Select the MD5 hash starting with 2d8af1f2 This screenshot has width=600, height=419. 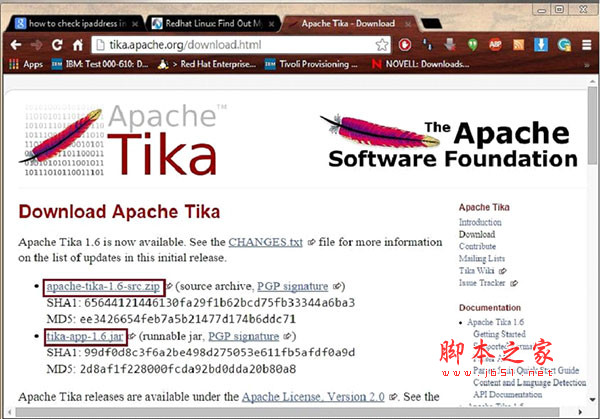[x=188, y=369]
